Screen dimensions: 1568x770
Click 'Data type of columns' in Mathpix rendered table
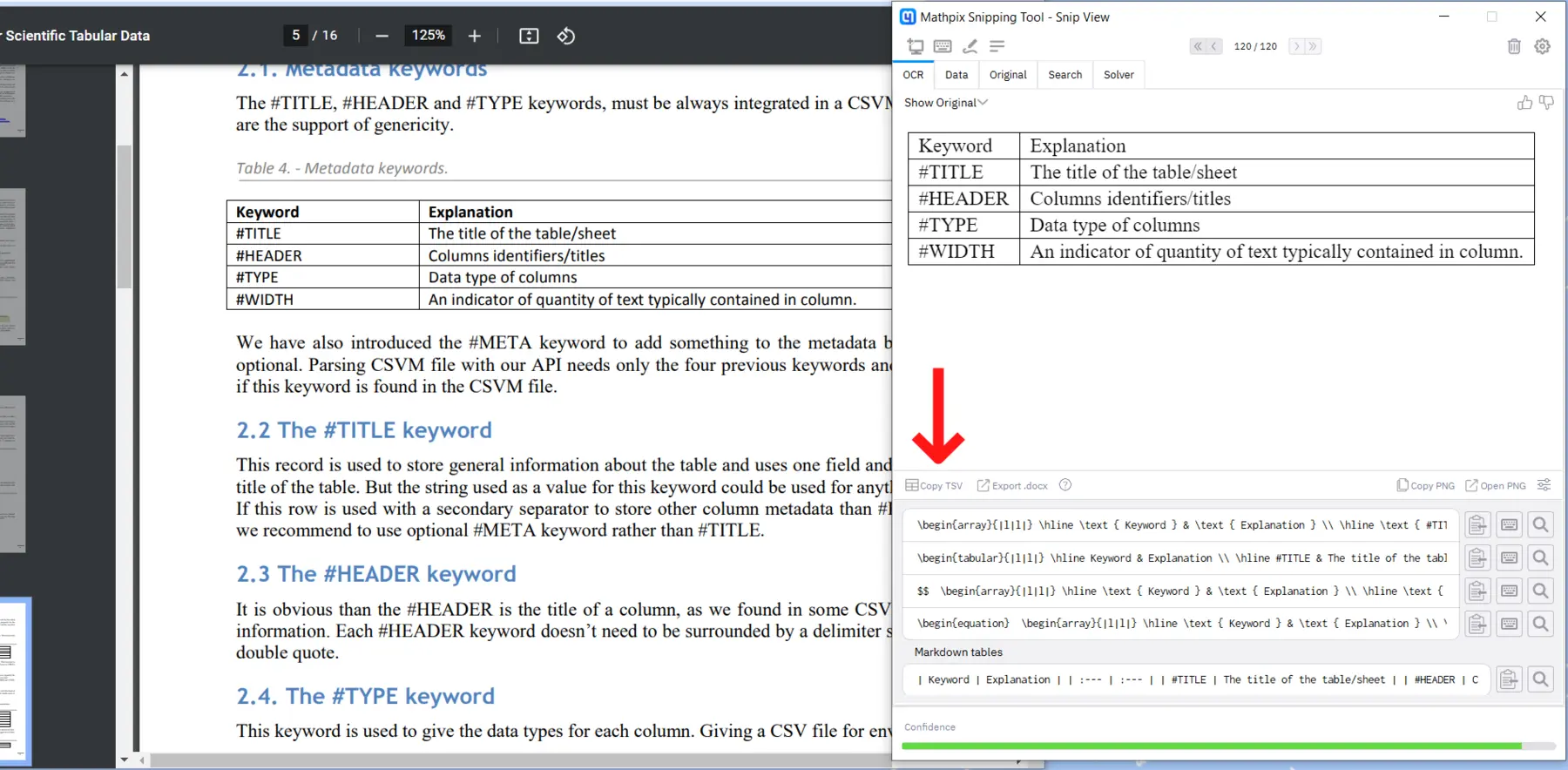pos(1115,226)
